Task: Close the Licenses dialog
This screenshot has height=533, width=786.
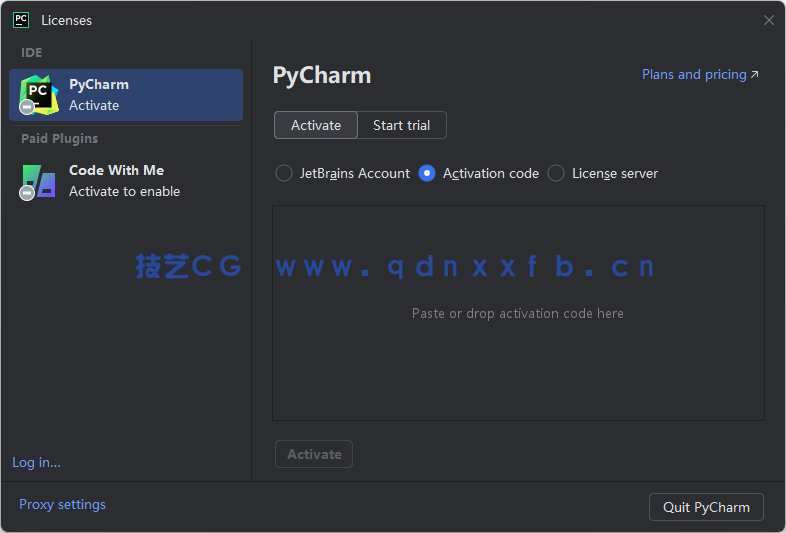Action: pyautogui.click(x=768, y=20)
